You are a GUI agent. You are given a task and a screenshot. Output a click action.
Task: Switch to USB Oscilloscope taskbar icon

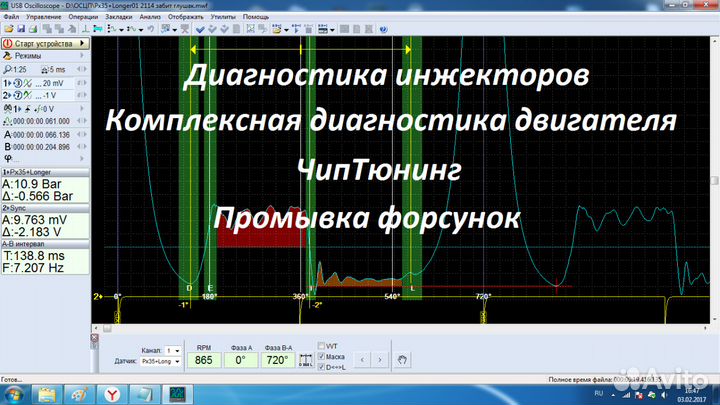click(x=177, y=395)
